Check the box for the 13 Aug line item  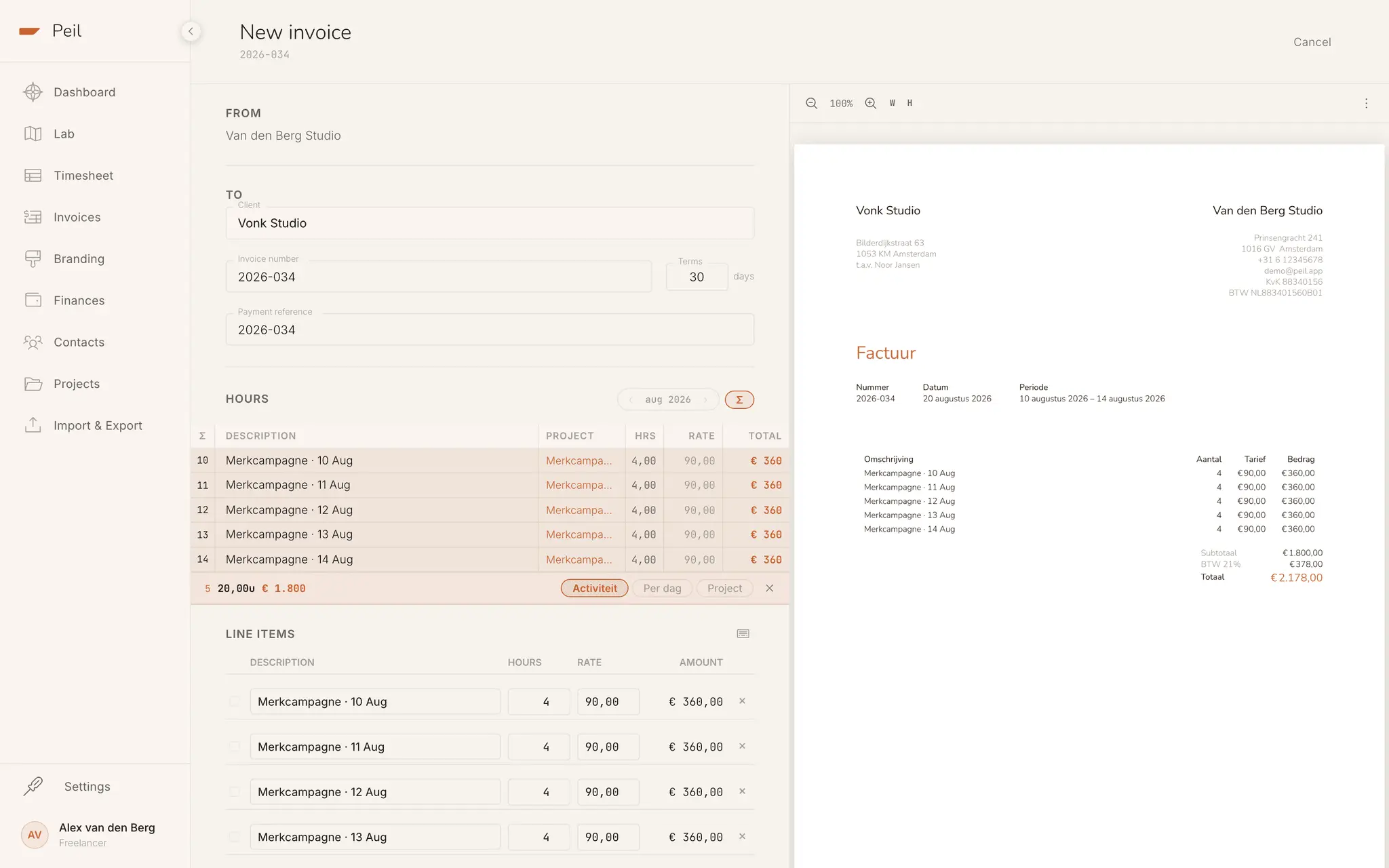tap(234, 837)
